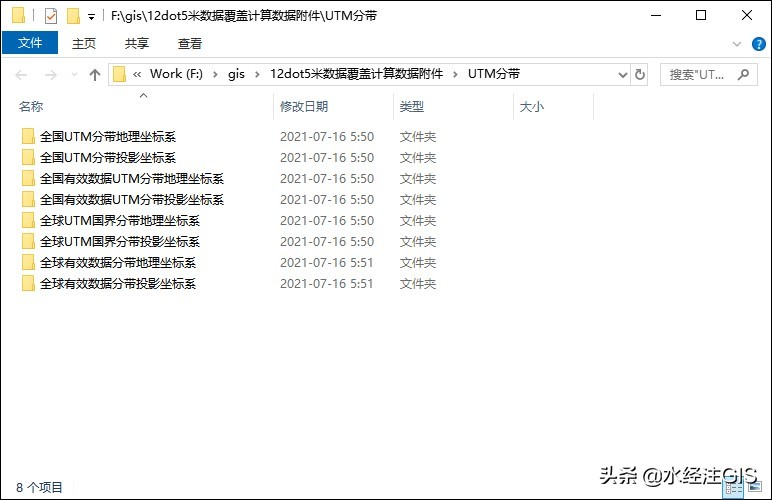Expand the chevron after Work (F:)

click(x=215, y=74)
